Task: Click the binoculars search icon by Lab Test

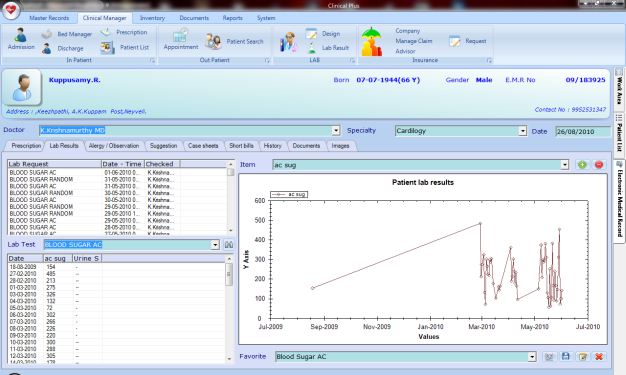Action: click(229, 244)
